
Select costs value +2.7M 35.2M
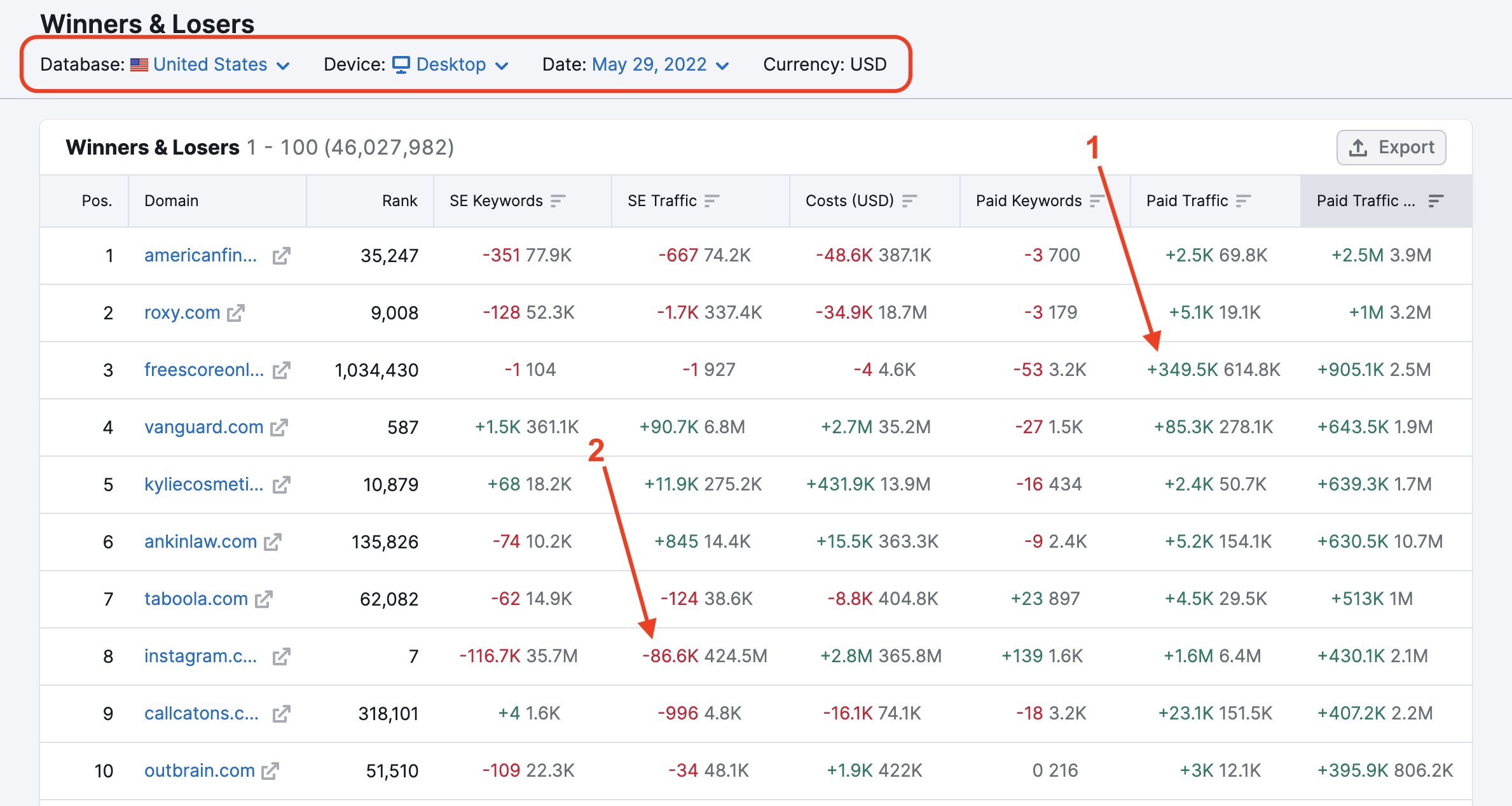[x=876, y=427]
